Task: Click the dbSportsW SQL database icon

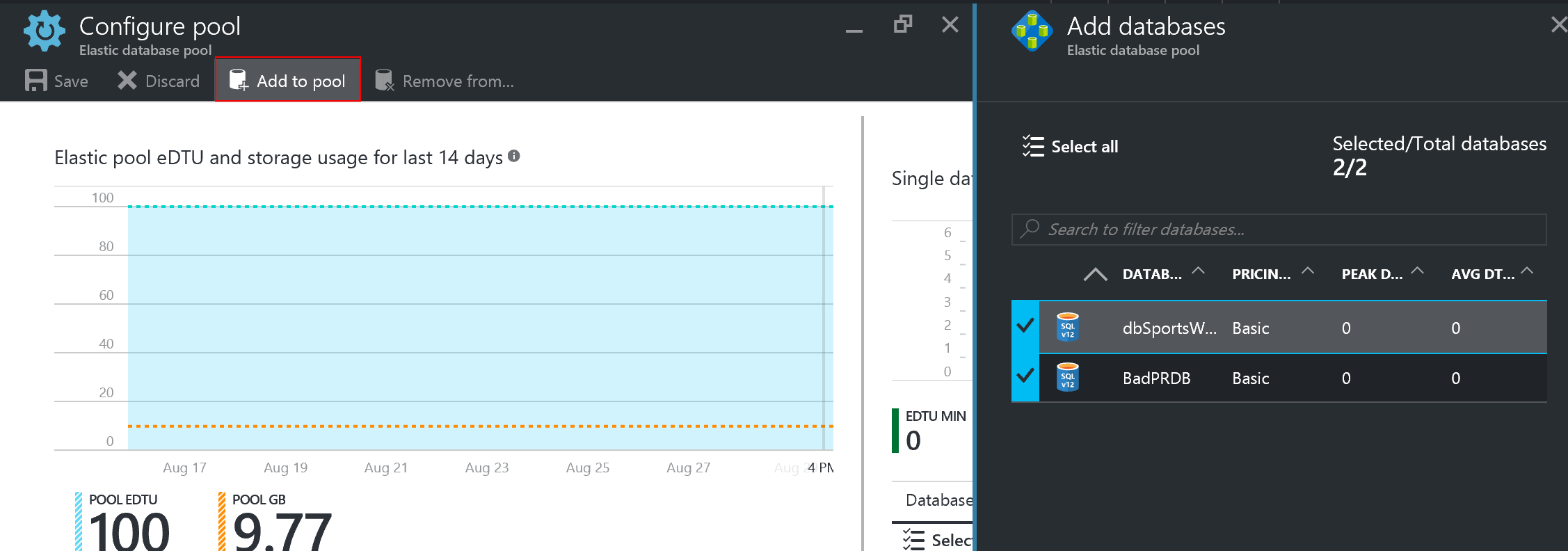Action: pyautogui.click(x=1067, y=327)
